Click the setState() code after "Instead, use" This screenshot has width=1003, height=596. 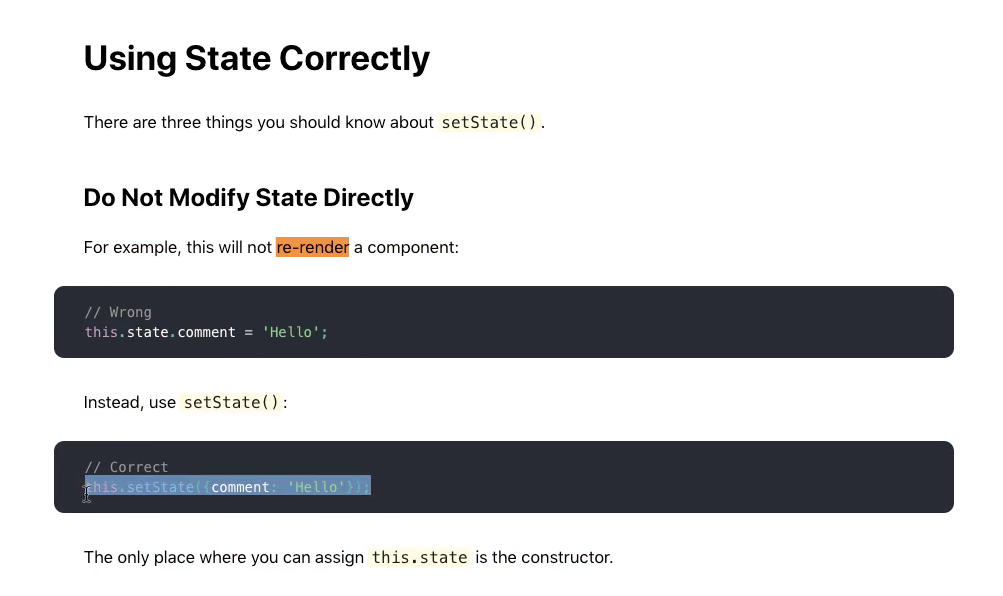click(232, 402)
